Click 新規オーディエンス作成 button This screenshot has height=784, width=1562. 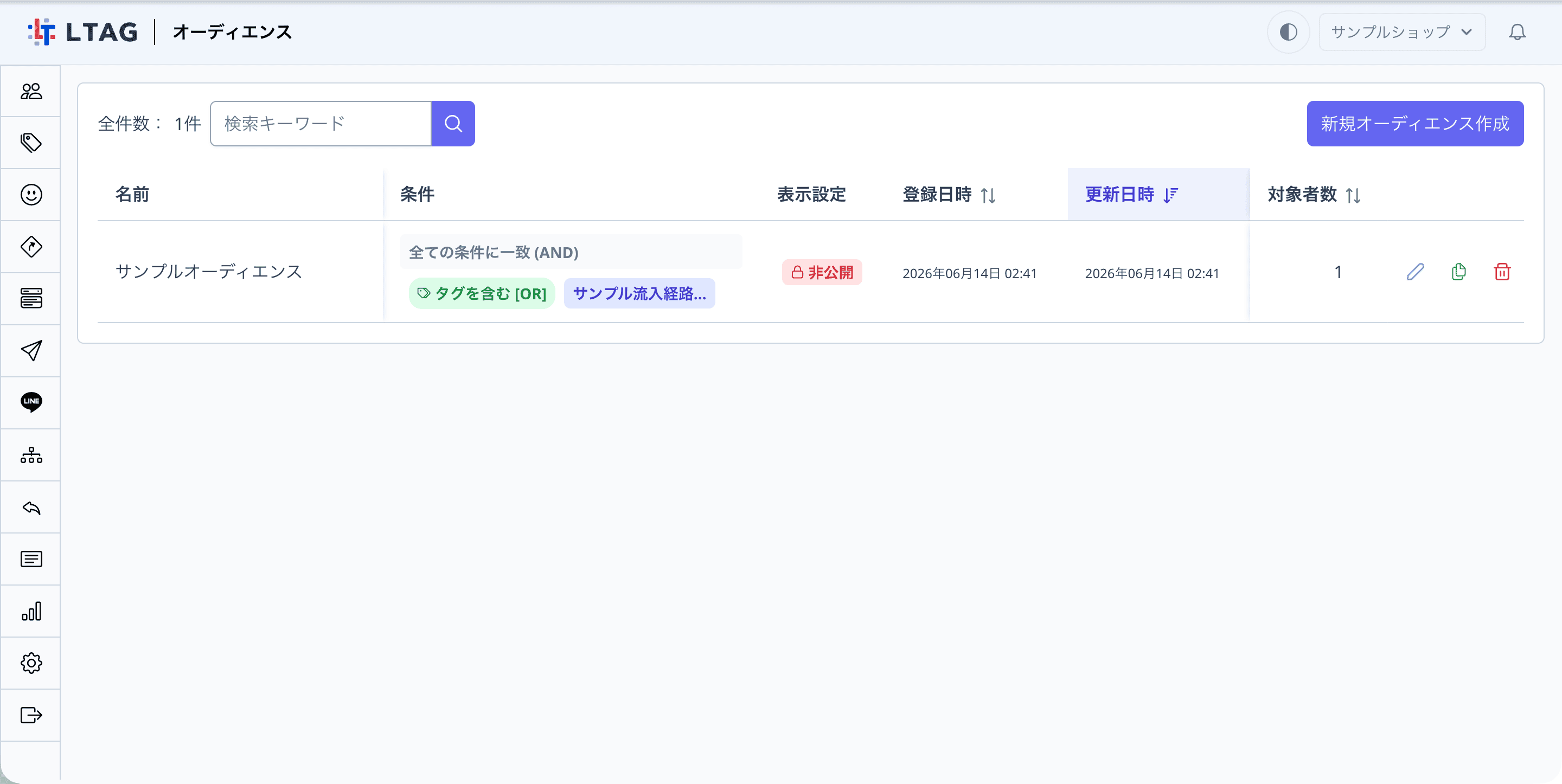point(1414,124)
